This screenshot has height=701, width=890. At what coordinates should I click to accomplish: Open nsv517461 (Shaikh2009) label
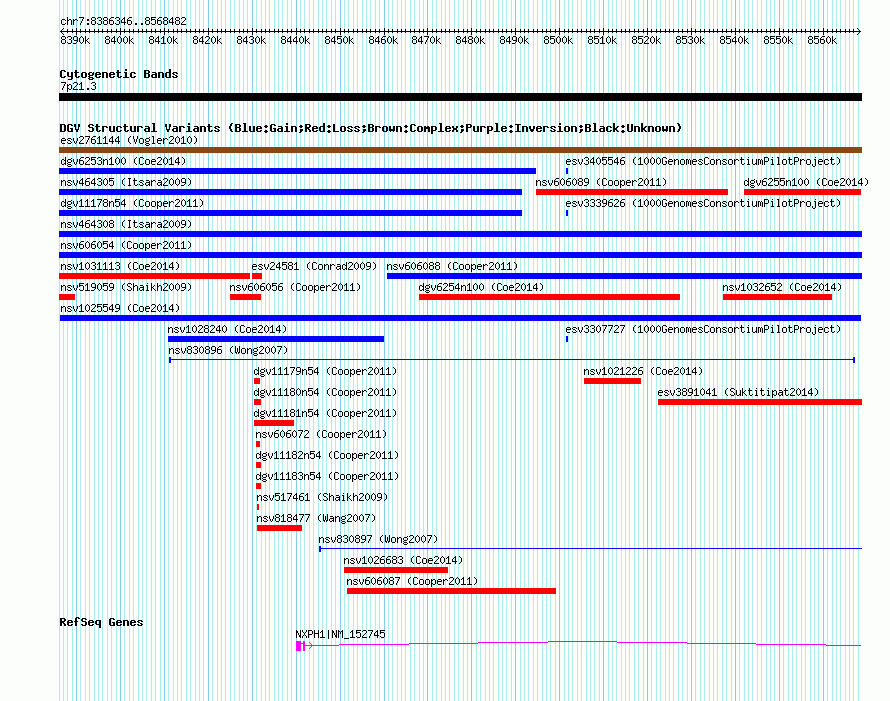322,497
